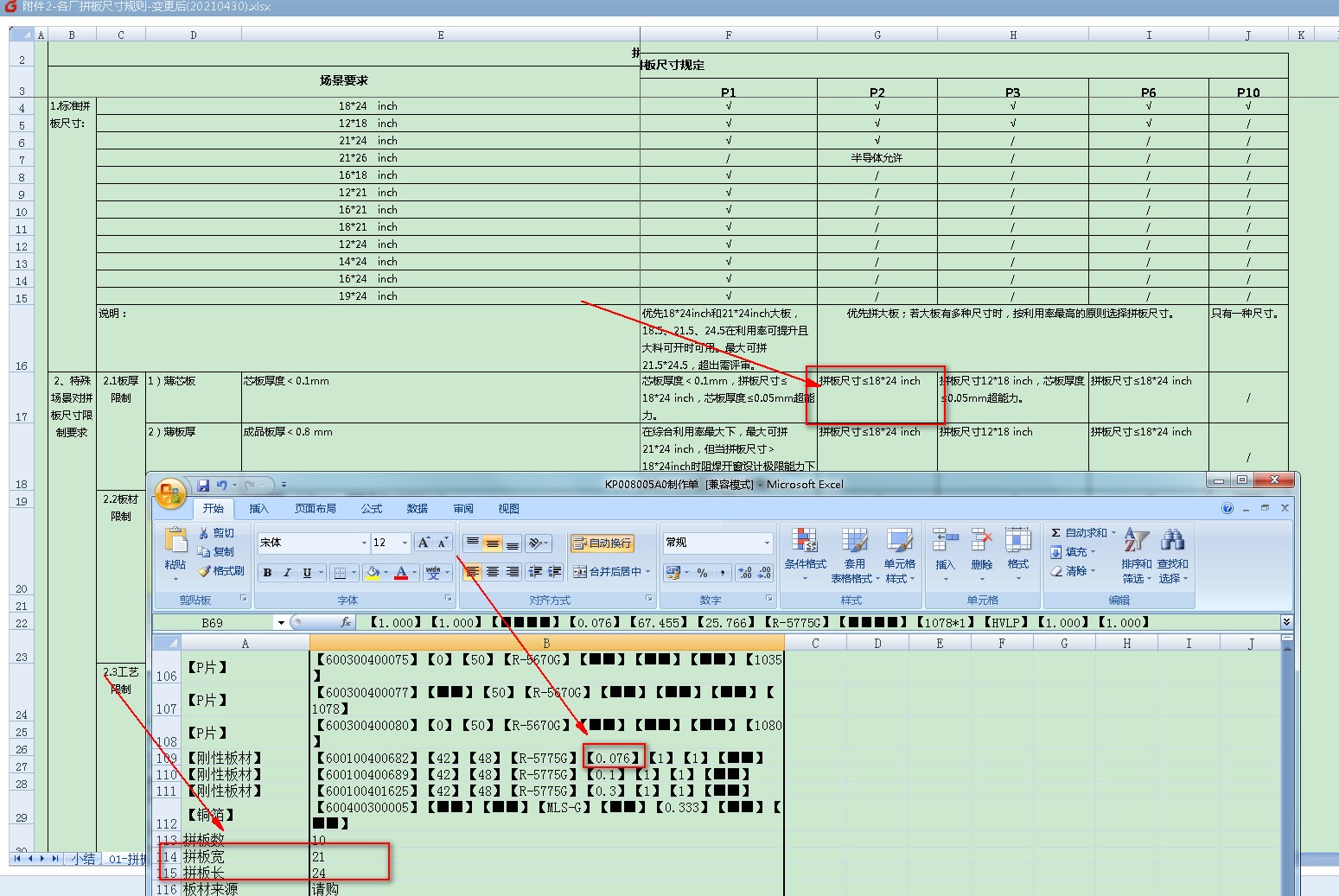Decrease font size with shrink font icon
The height and width of the screenshot is (896, 1339).
pyautogui.click(x=443, y=543)
